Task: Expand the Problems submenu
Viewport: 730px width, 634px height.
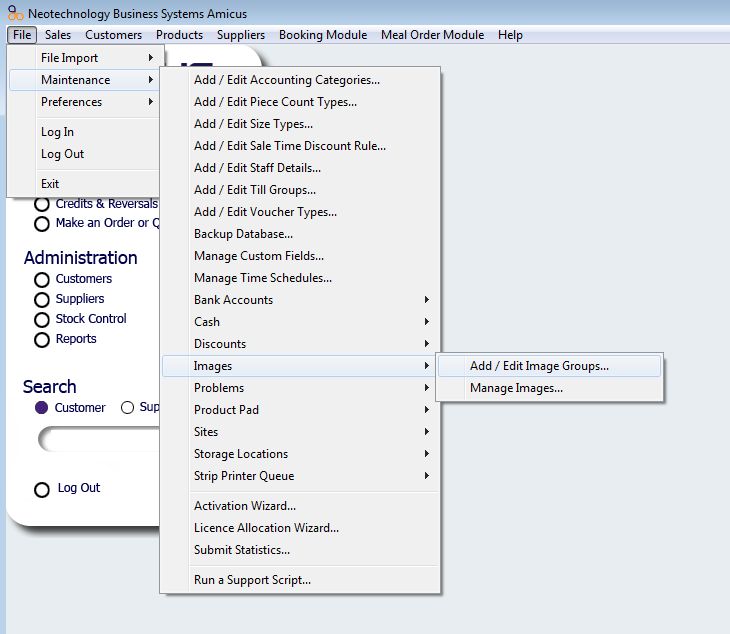Action: tap(300, 388)
